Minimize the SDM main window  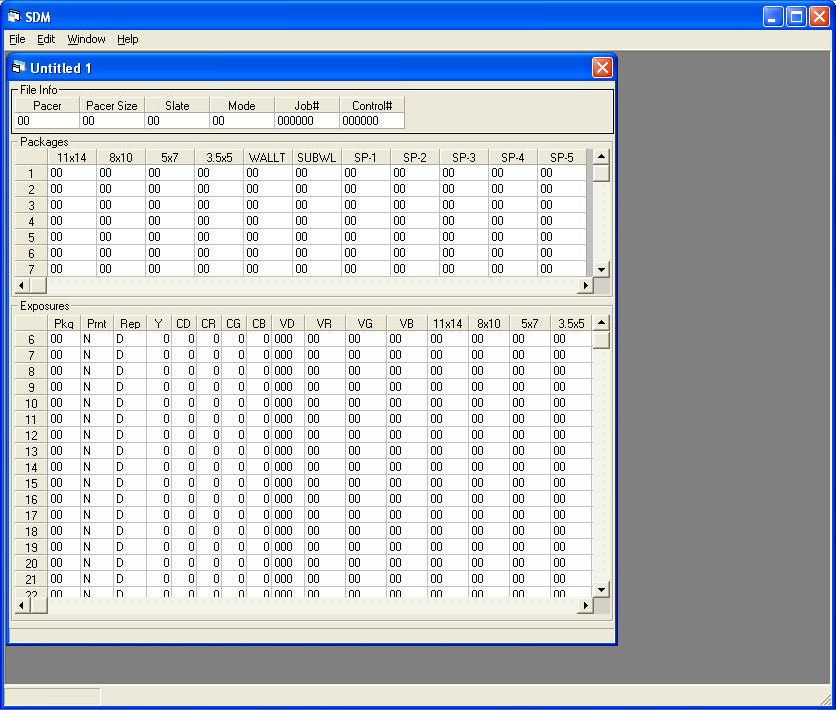pyautogui.click(x=773, y=17)
